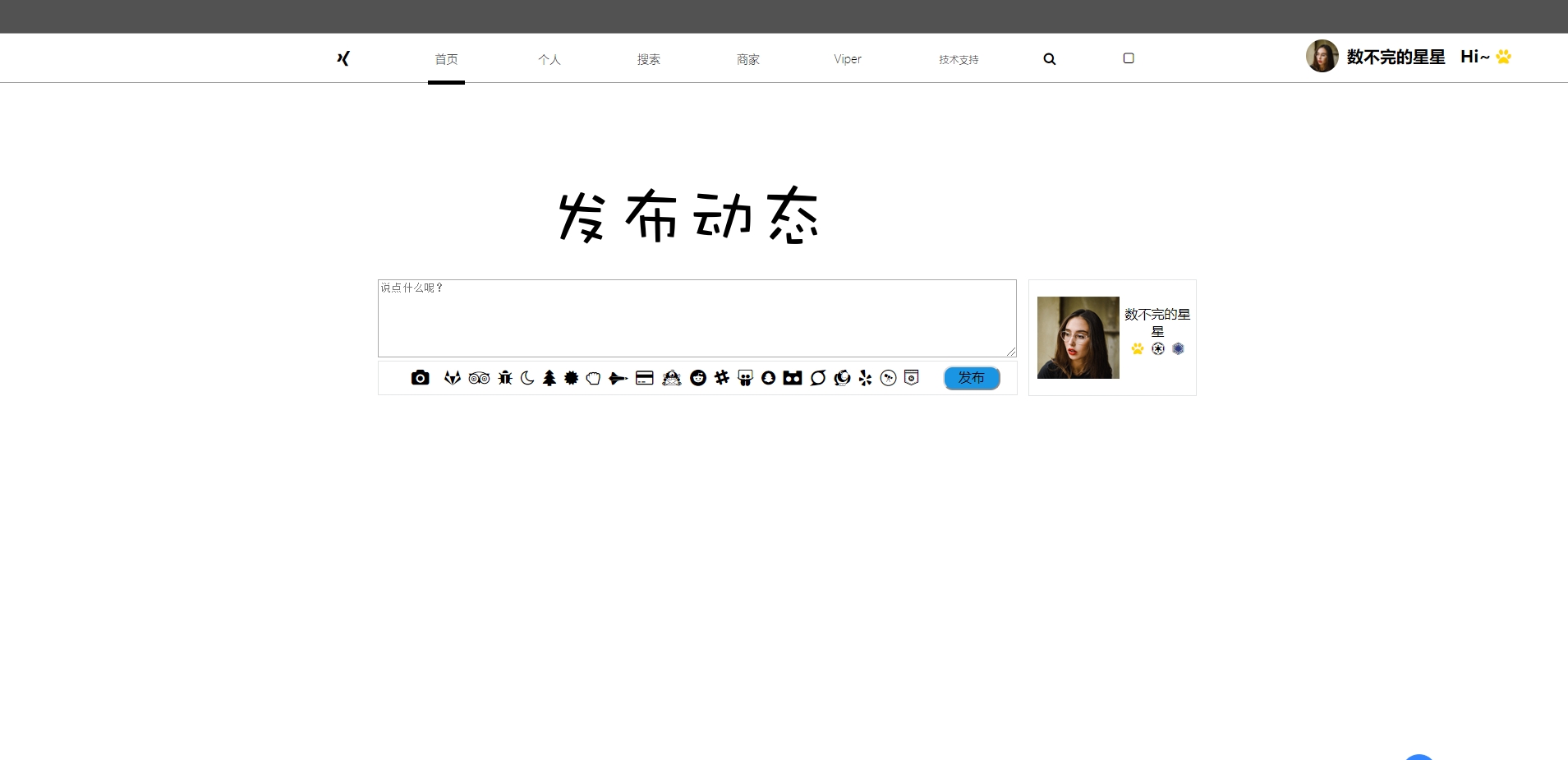
Task: Insert the round telescope icon
Action: [889, 378]
